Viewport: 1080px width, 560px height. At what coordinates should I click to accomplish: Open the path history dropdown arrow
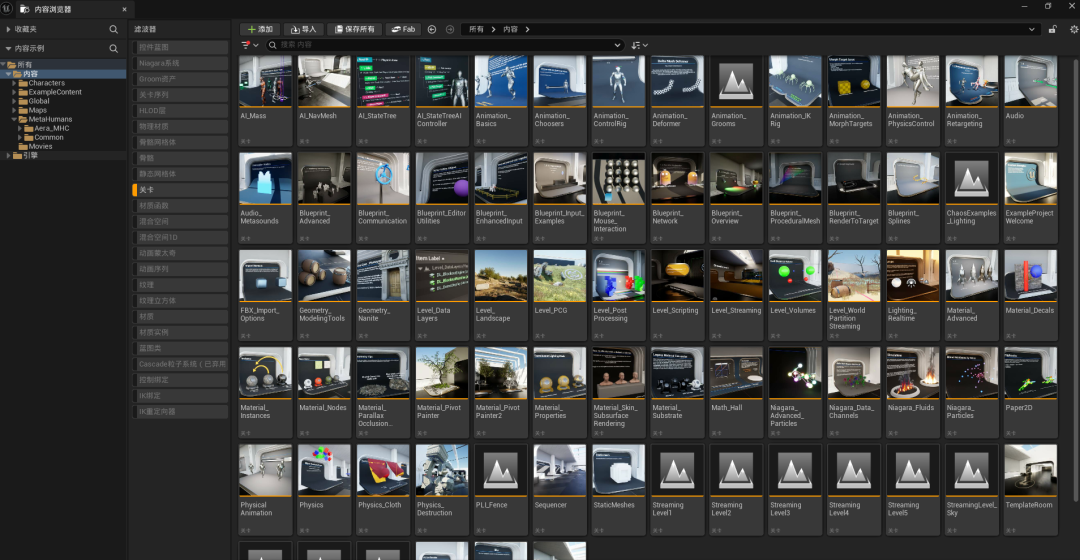coord(1031,30)
